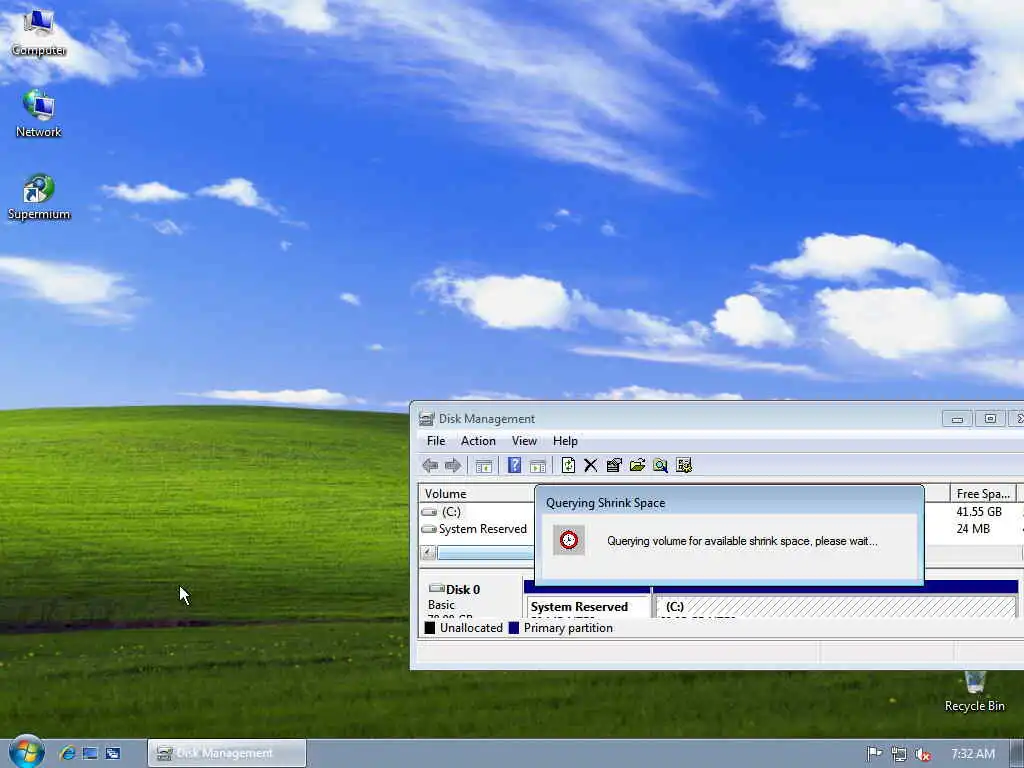Click the black Unallocated legend swatch
Viewport: 1024px width, 768px height.
click(x=430, y=628)
